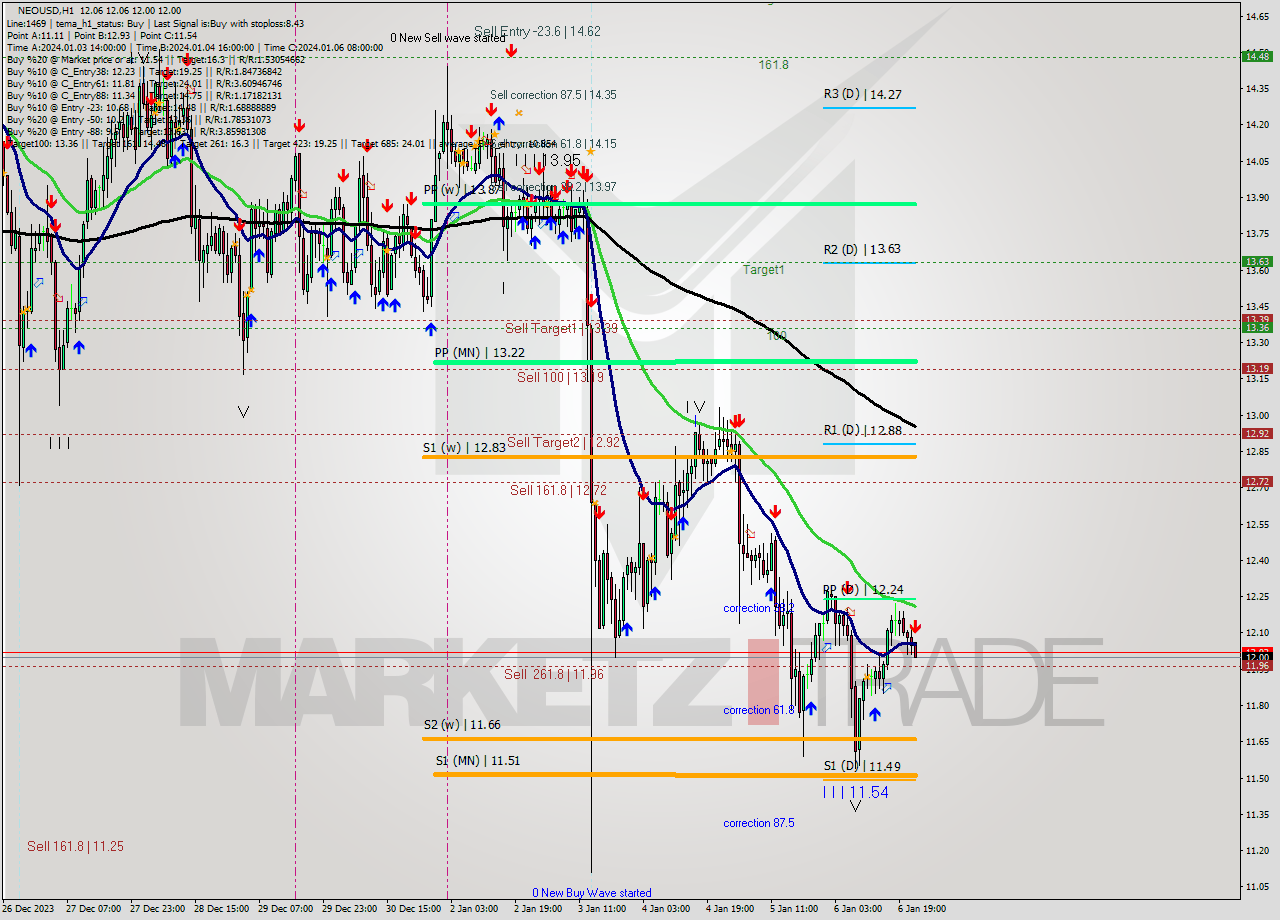Select the S1 (D) | 11.49 support label

pos(862,766)
